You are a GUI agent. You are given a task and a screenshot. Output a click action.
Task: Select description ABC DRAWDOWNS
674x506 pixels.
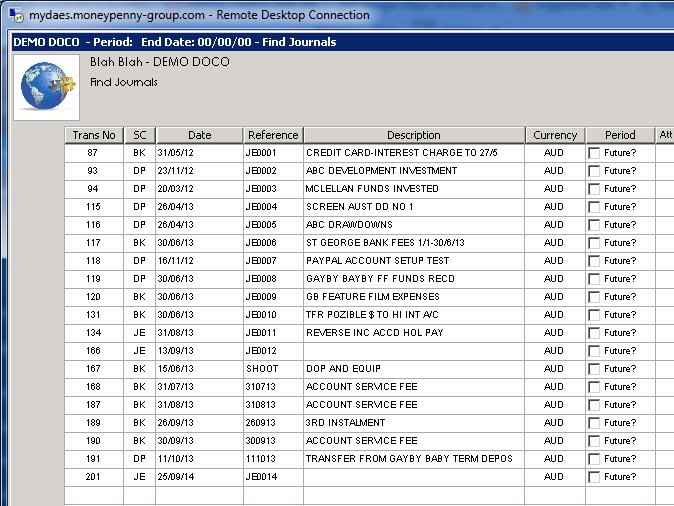(349, 225)
